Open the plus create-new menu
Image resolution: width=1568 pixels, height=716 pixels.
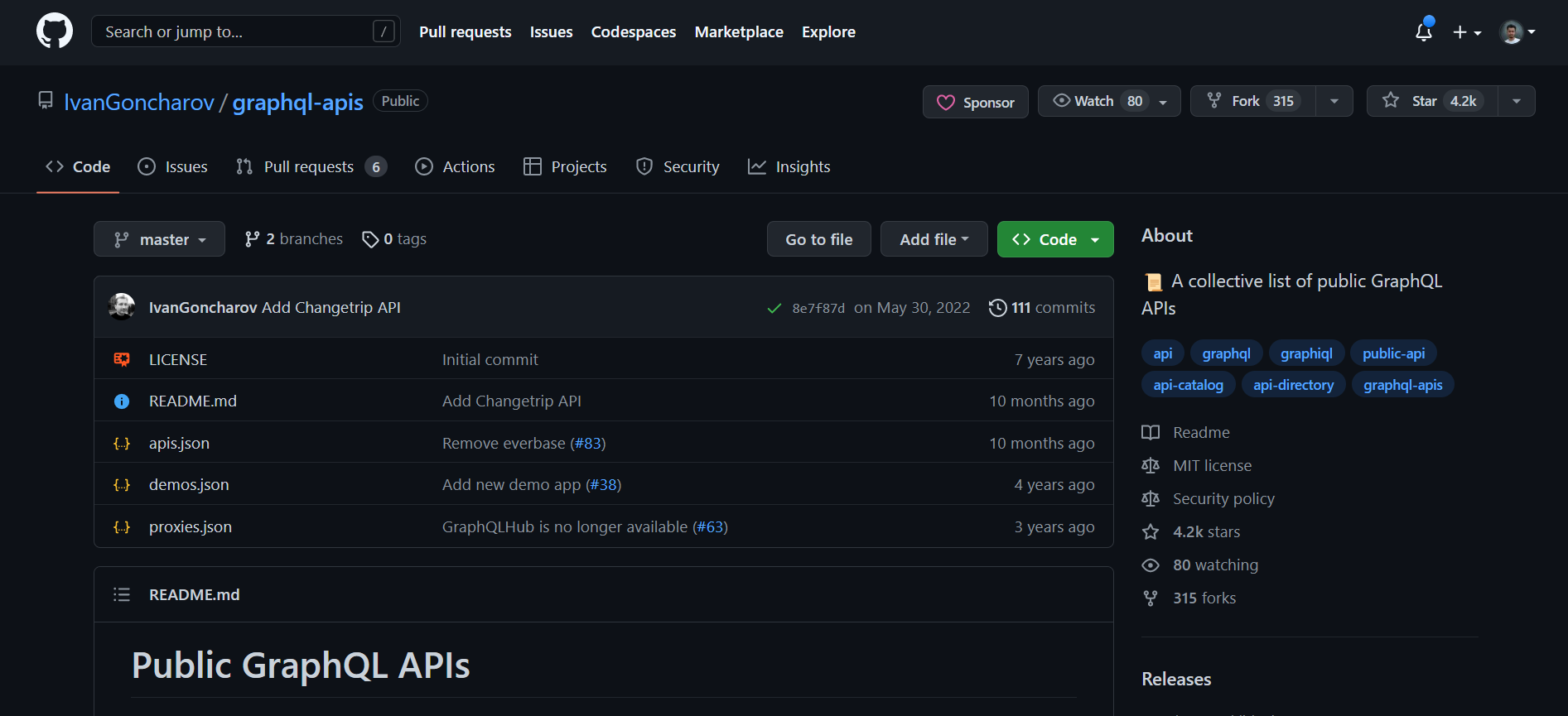1467,31
